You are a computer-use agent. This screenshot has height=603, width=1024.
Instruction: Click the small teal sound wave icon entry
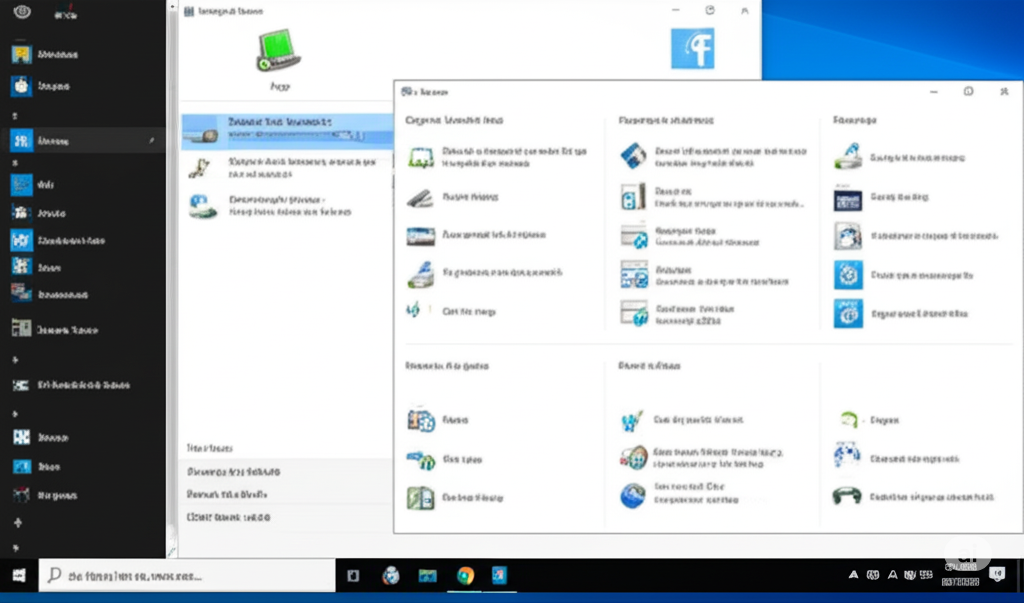(x=413, y=310)
